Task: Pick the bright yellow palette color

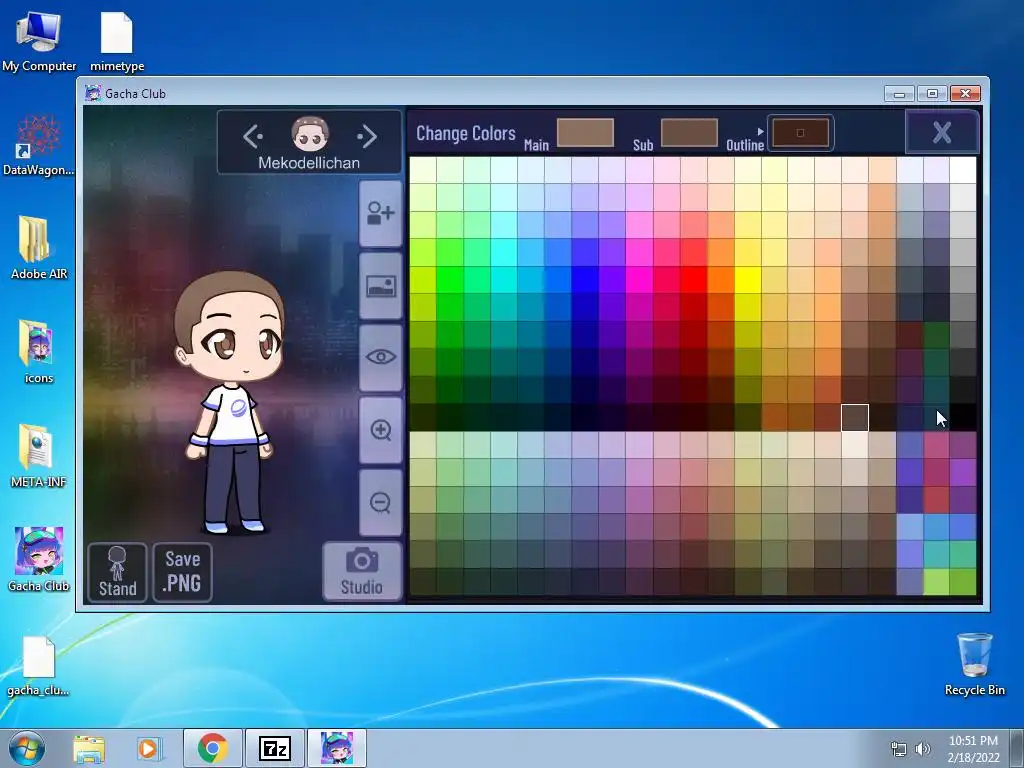Action: [747, 280]
